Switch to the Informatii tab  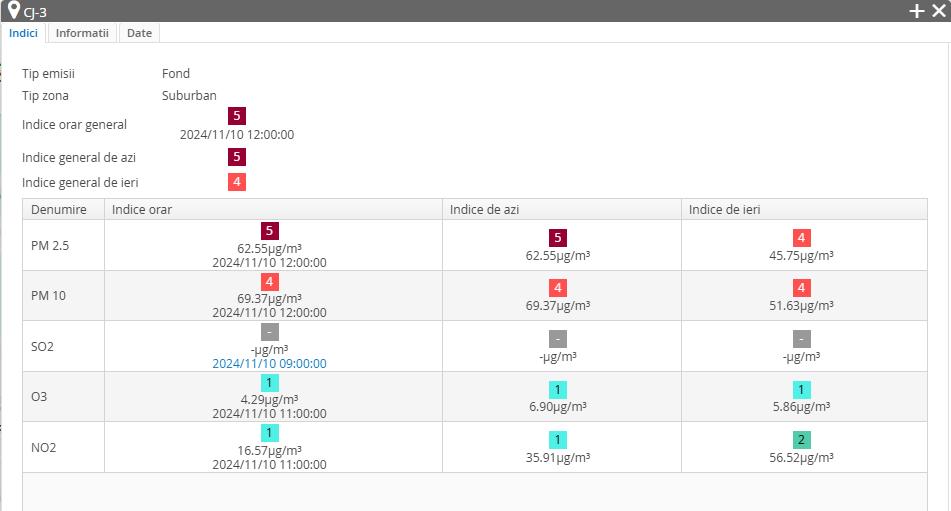pyautogui.click(x=82, y=33)
